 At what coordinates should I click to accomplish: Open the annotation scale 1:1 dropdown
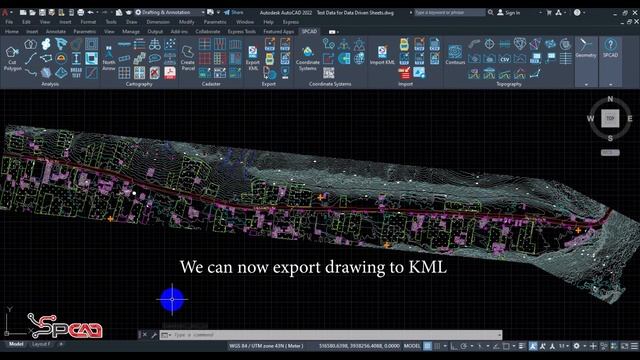(x=564, y=346)
